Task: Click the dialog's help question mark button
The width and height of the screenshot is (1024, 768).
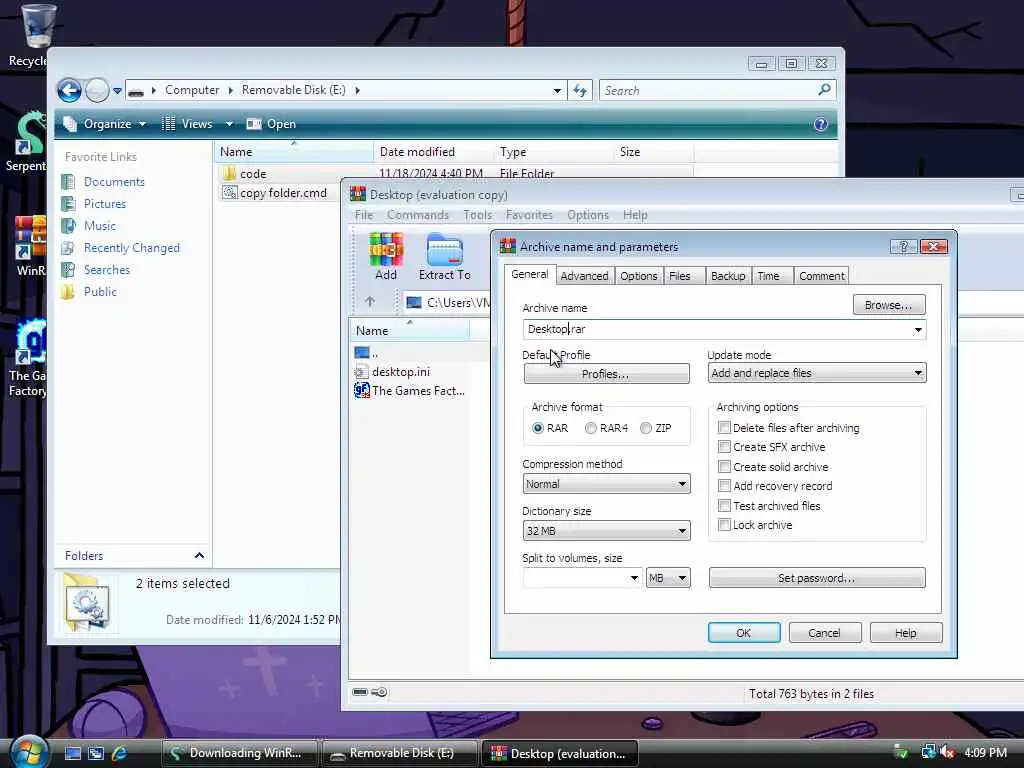Action: point(903,246)
